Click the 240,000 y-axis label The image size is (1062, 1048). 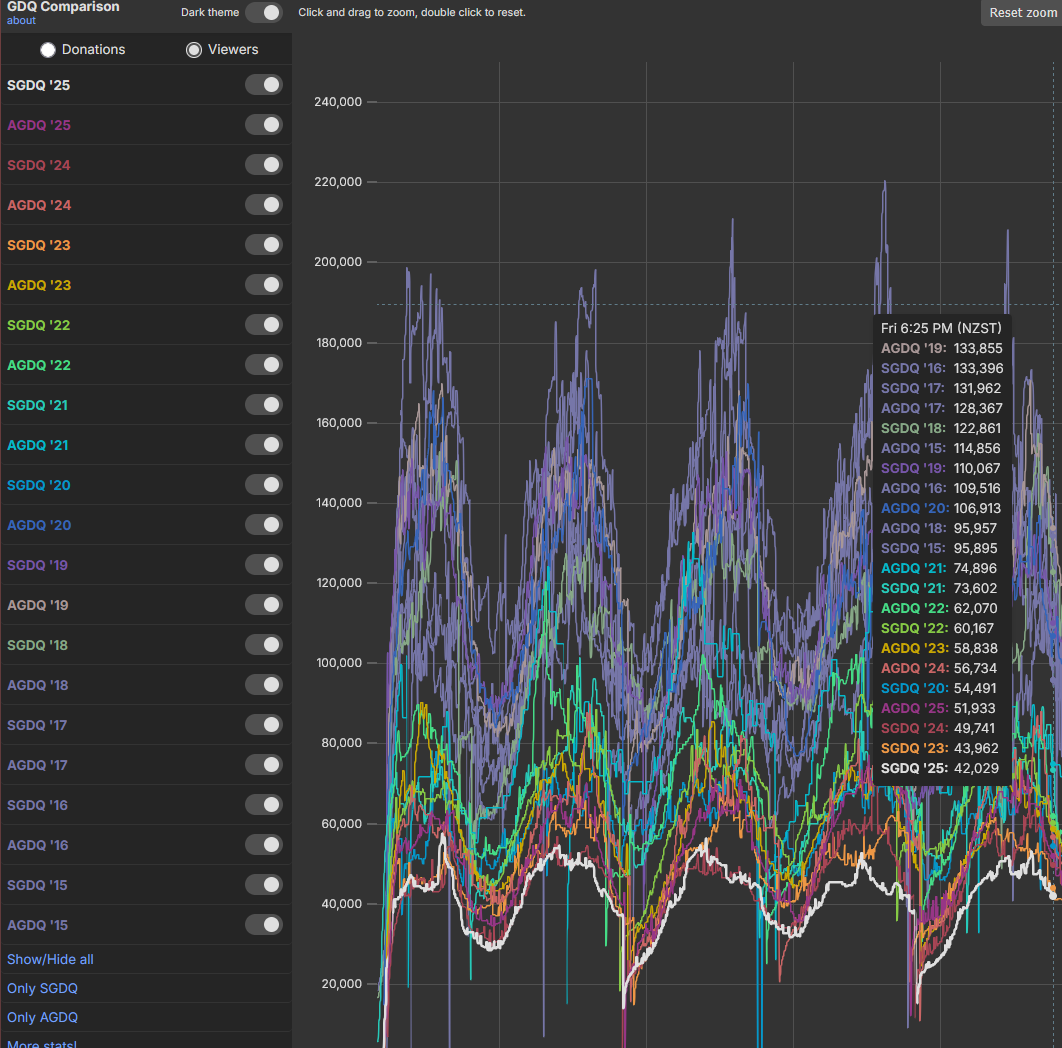338,102
